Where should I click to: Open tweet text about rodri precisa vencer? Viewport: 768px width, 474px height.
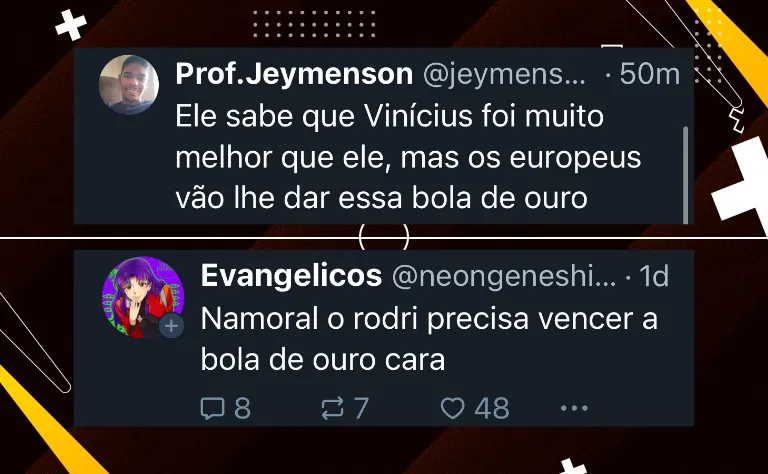(429, 339)
